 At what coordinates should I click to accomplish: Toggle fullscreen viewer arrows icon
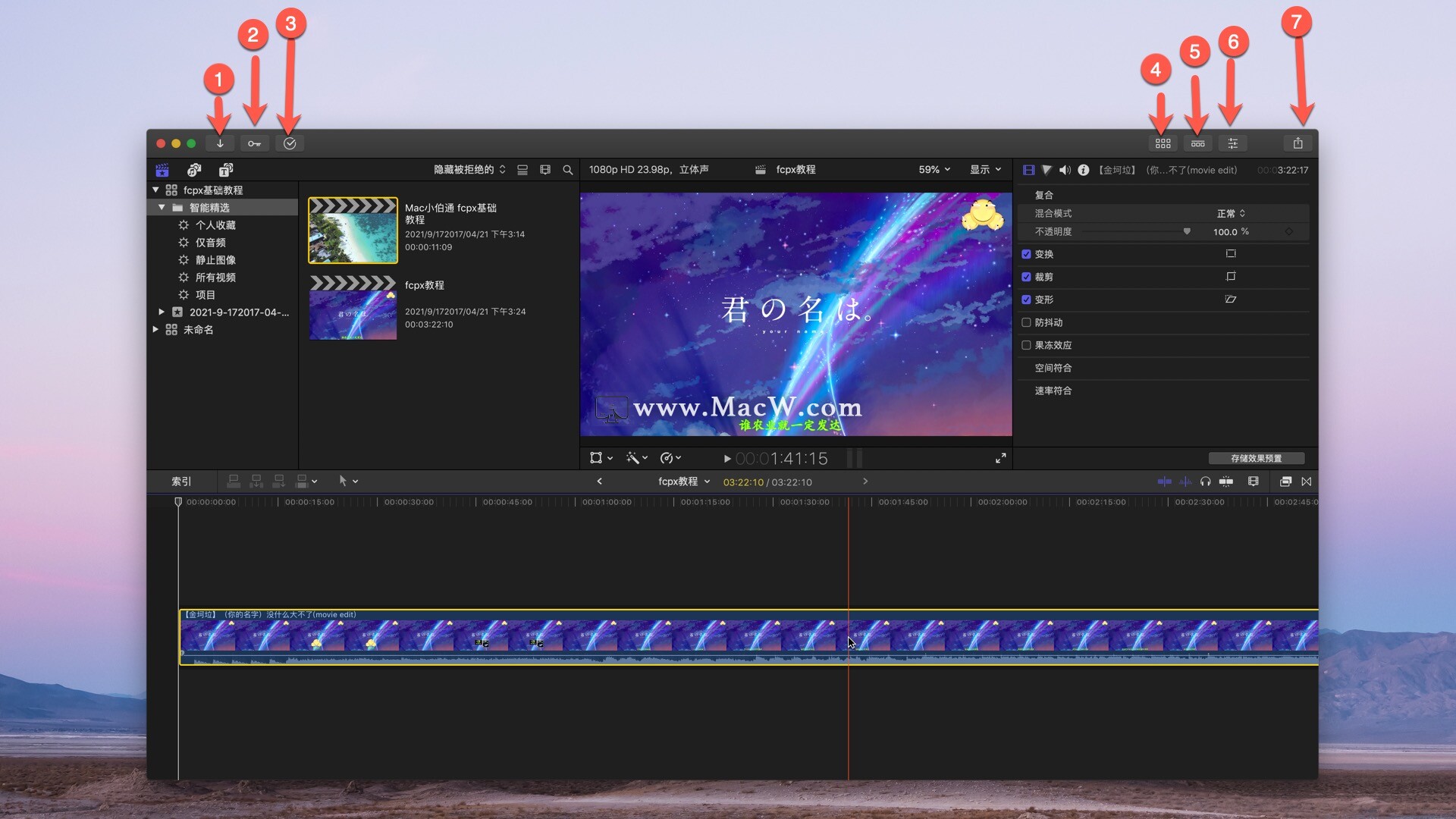[x=1000, y=458]
